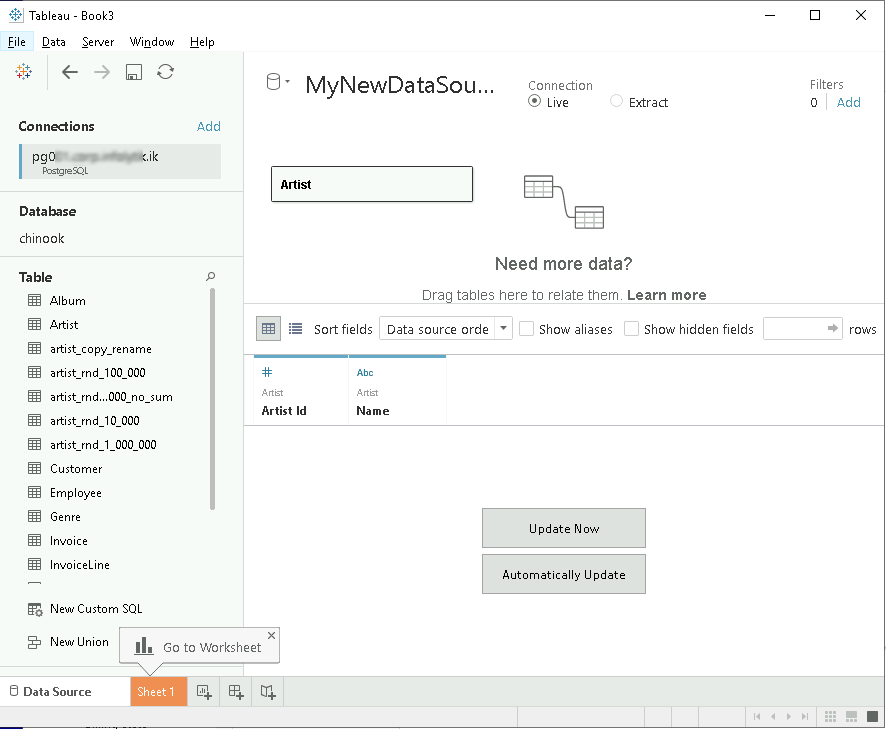Click the rows count input field
This screenshot has width=886, height=729.
[794, 328]
